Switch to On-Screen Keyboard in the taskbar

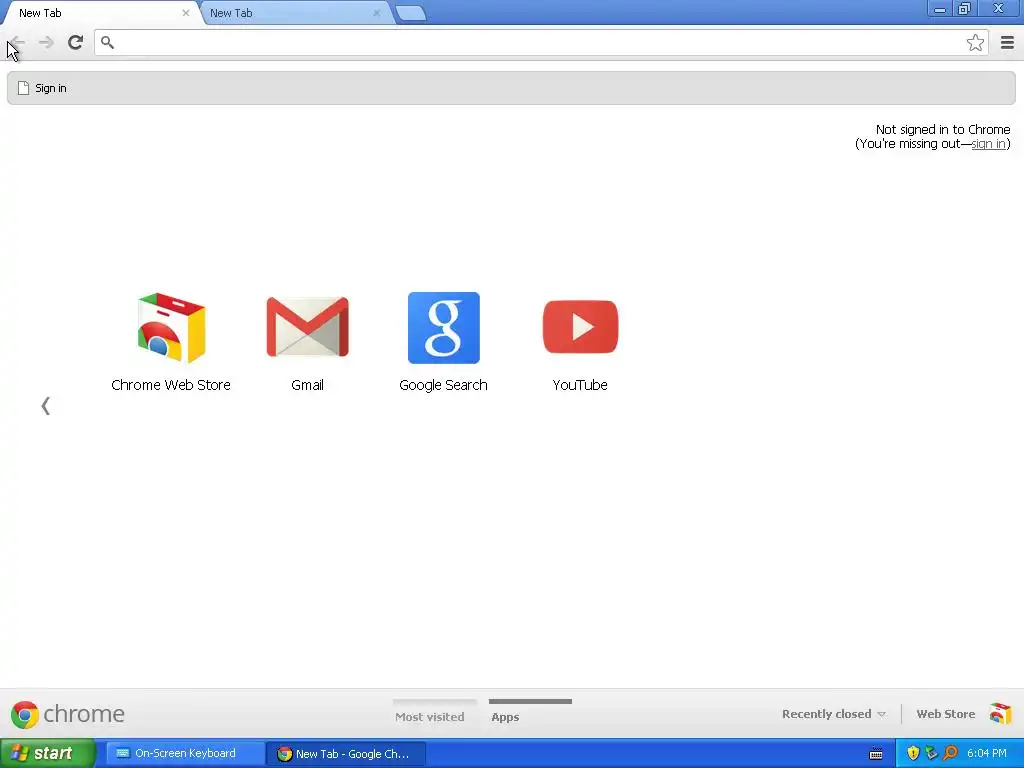[x=185, y=753]
